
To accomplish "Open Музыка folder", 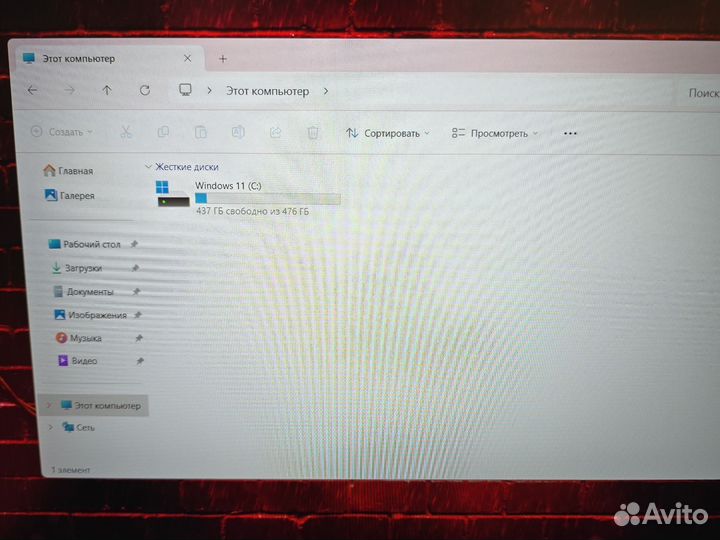I will click(79, 338).
